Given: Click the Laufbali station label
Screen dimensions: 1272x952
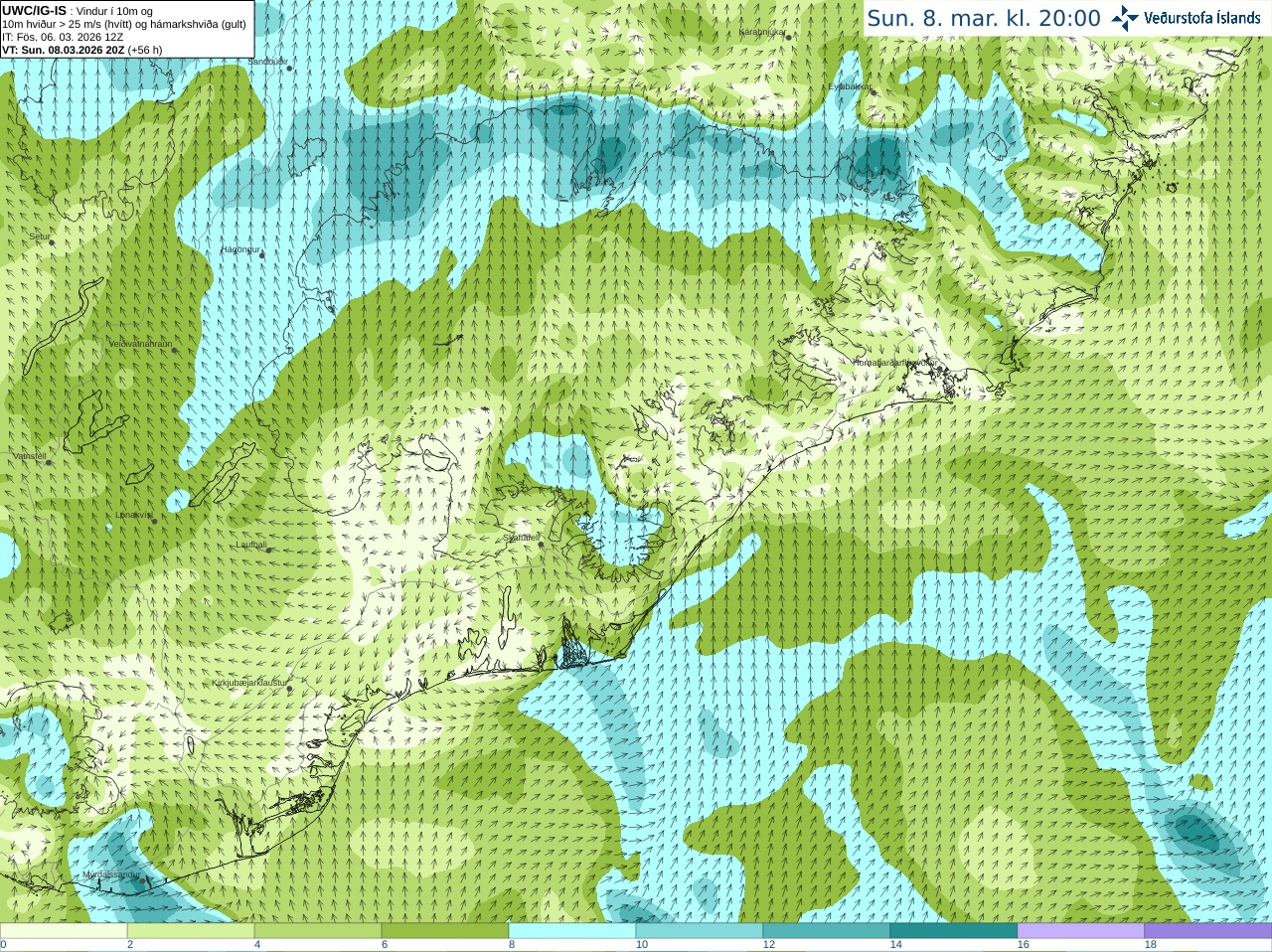Looking at the screenshot, I should tap(251, 545).
